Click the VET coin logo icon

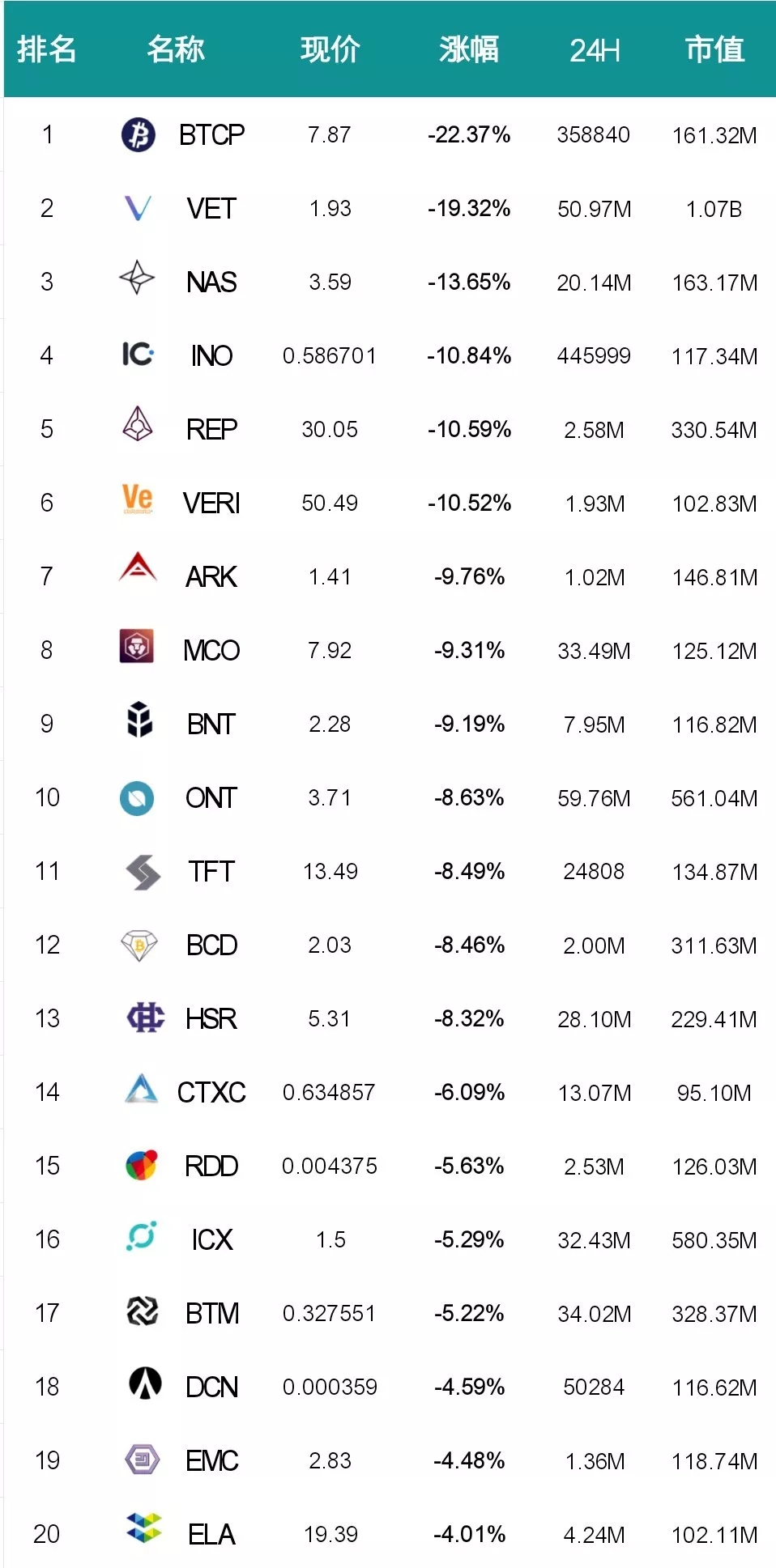(139, 208)
